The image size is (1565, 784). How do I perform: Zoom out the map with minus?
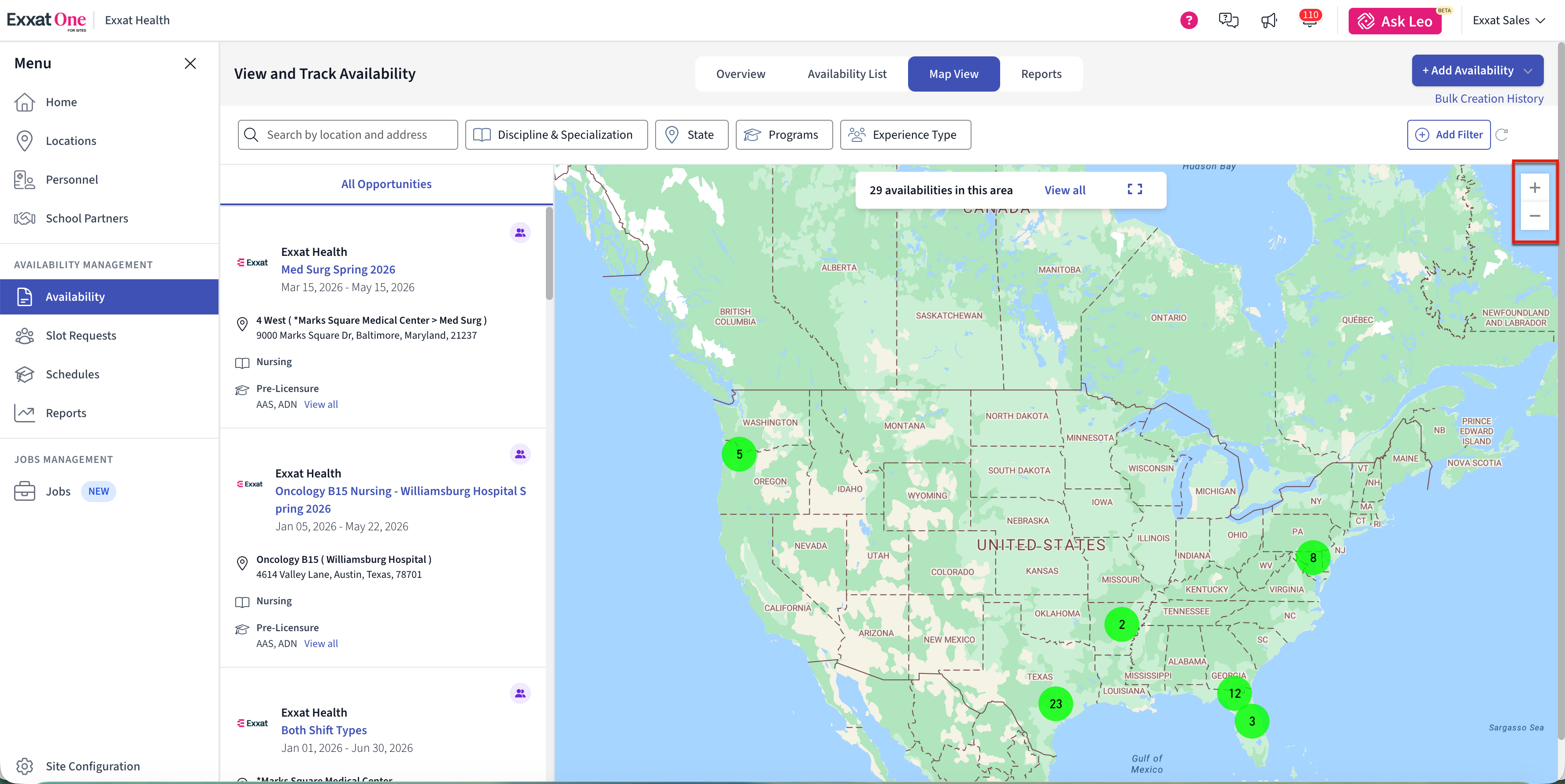pyautogui.click(x=1534, y=216)
